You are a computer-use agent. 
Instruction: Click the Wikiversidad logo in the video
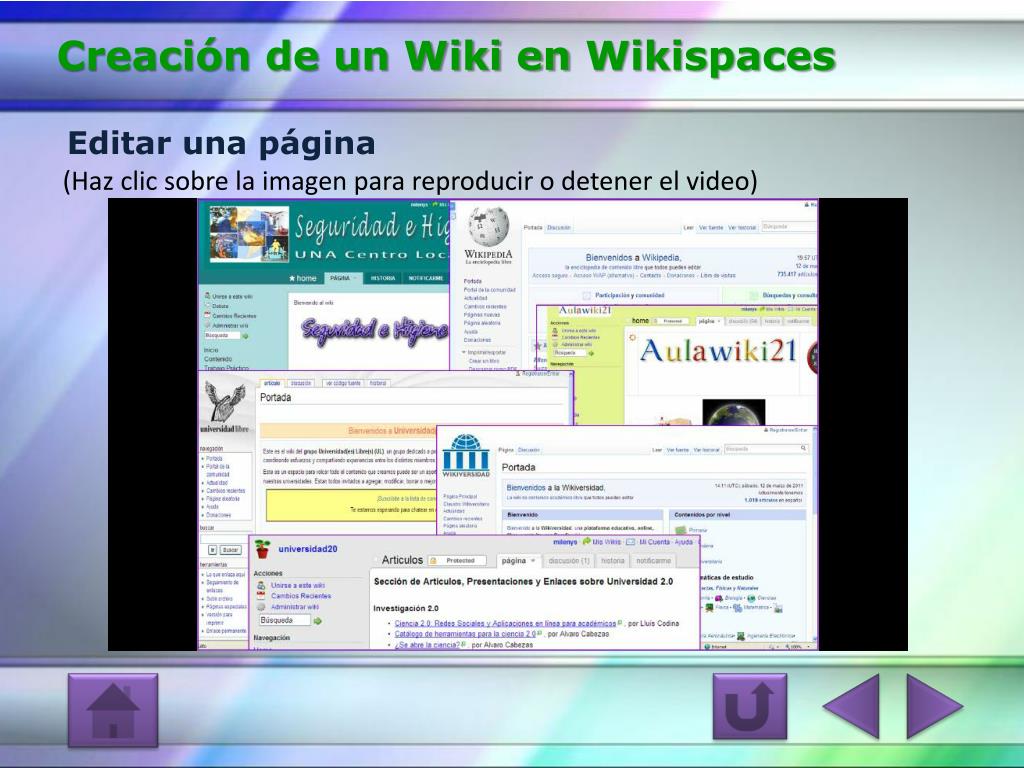(x=466, y=455)
